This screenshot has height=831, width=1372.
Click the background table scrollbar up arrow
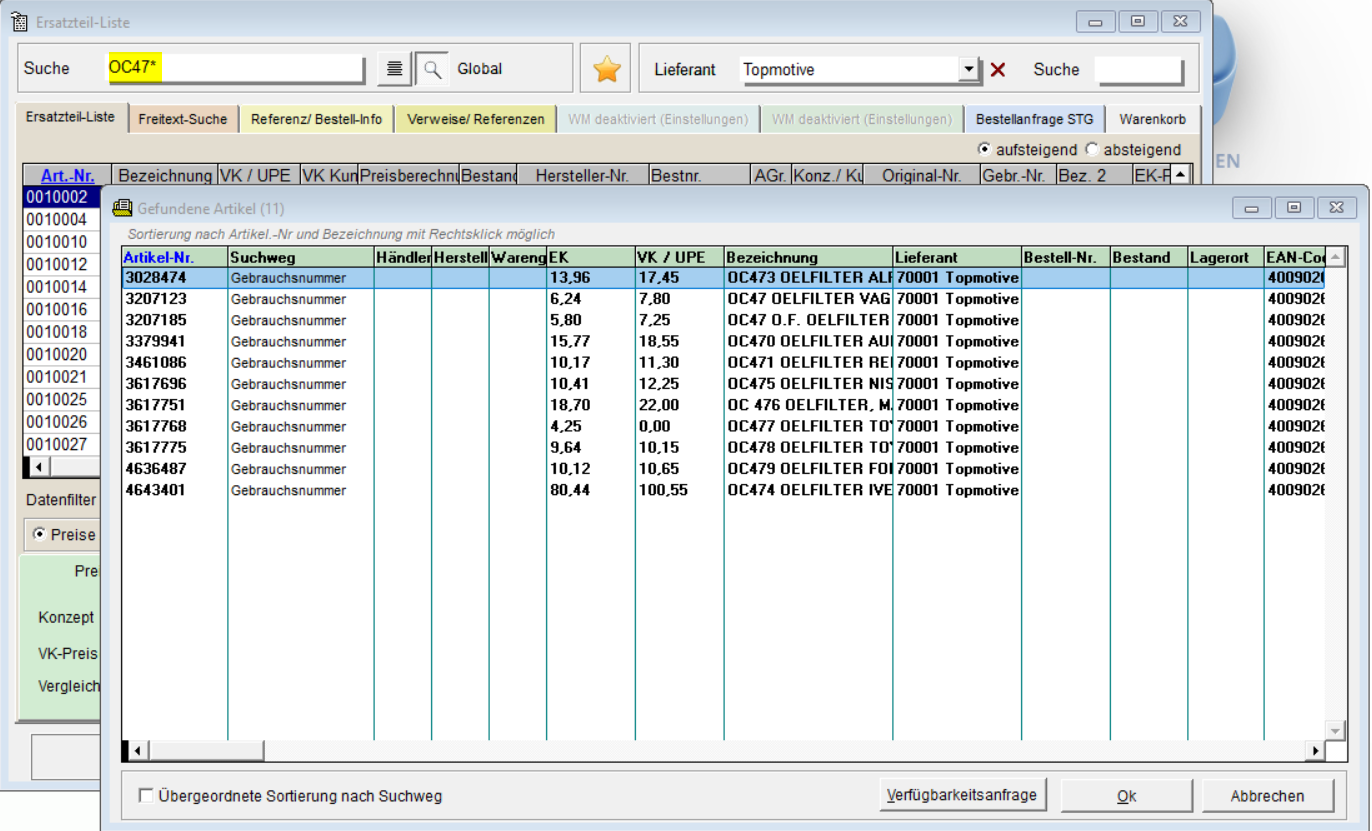tap(1181, 175)
